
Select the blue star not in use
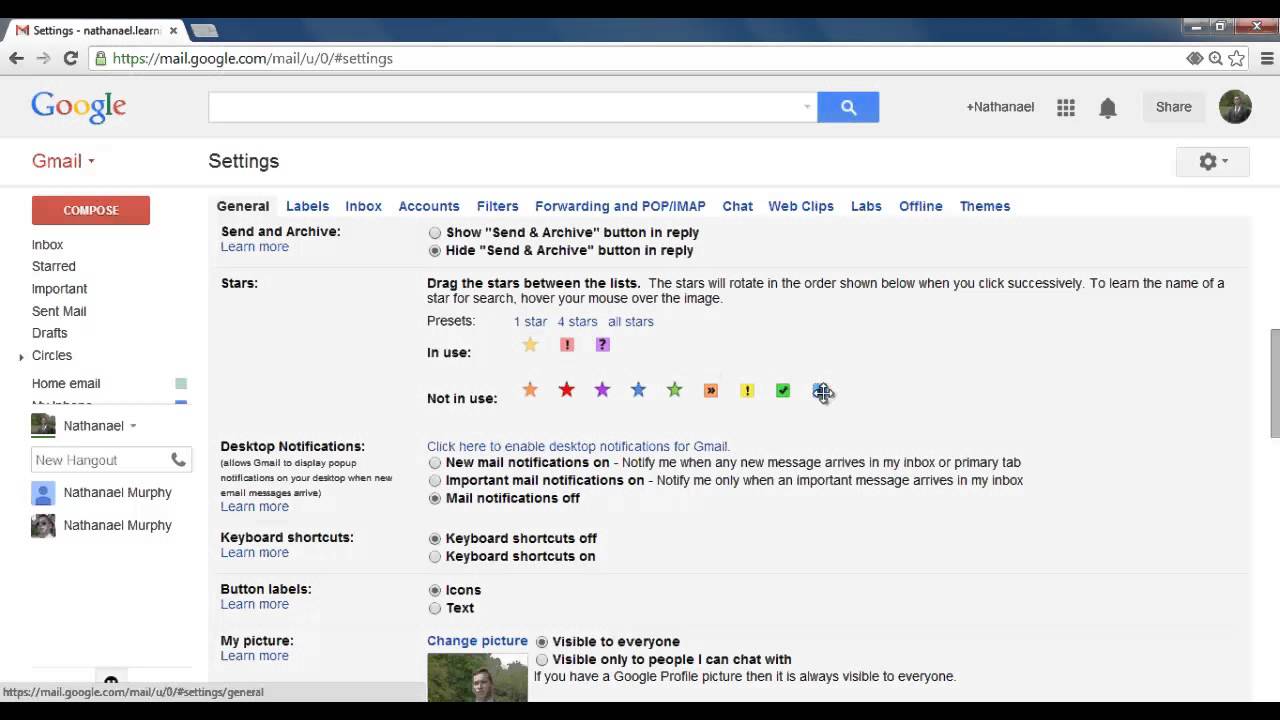point(638,390)
